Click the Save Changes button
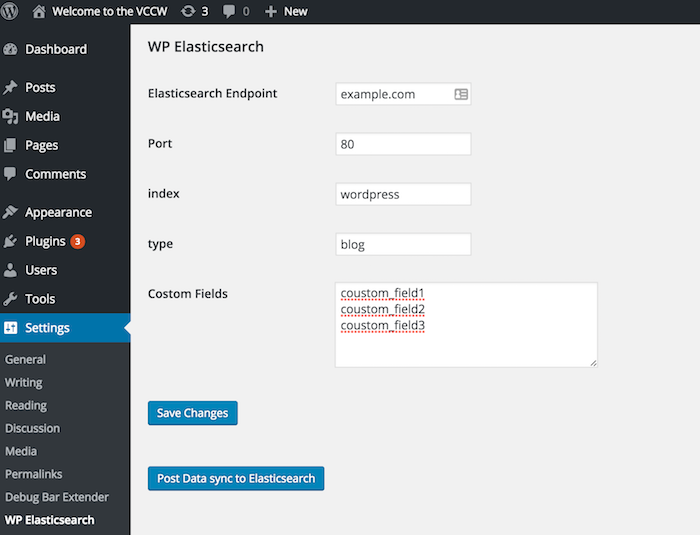The width and height of the screenshot is (700, 535). tap(192, 413)
